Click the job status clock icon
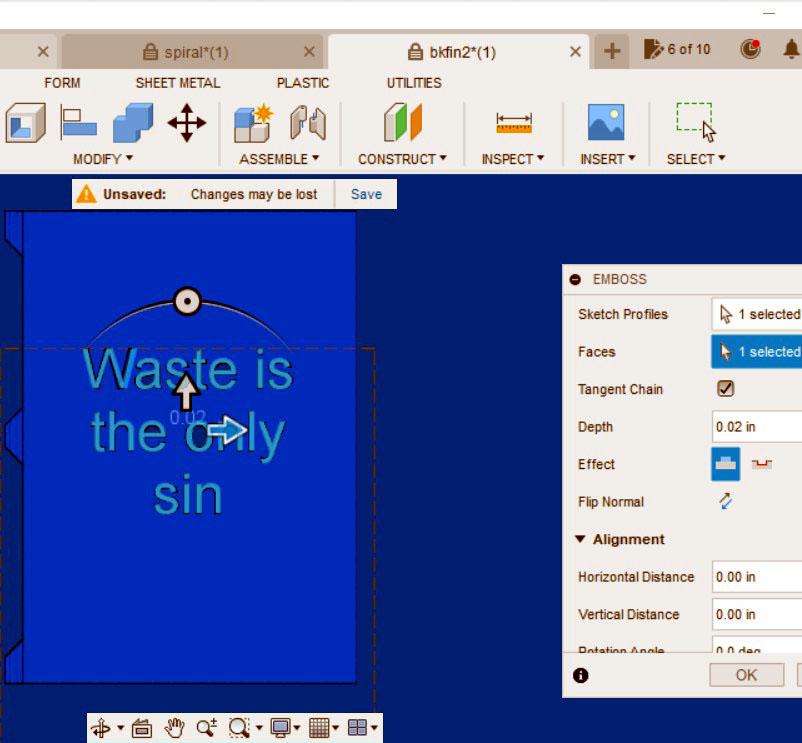This screenshot has width=802, height=743. tap(750, 49)
